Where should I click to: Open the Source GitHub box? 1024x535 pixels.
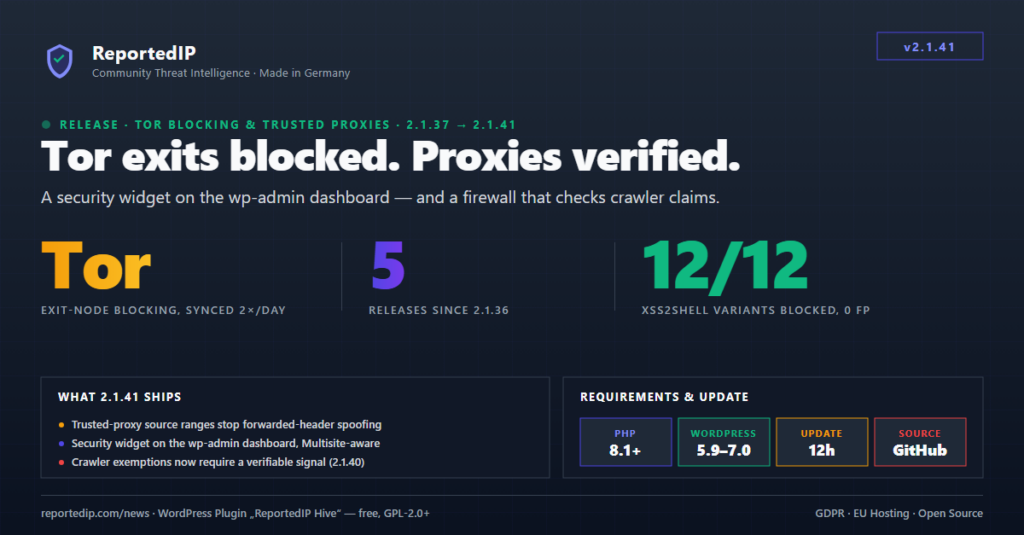tap(920, 442)
